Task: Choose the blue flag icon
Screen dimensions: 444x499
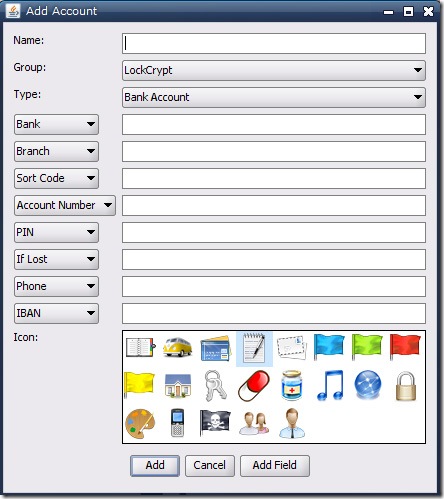Action: coord(329,348)
